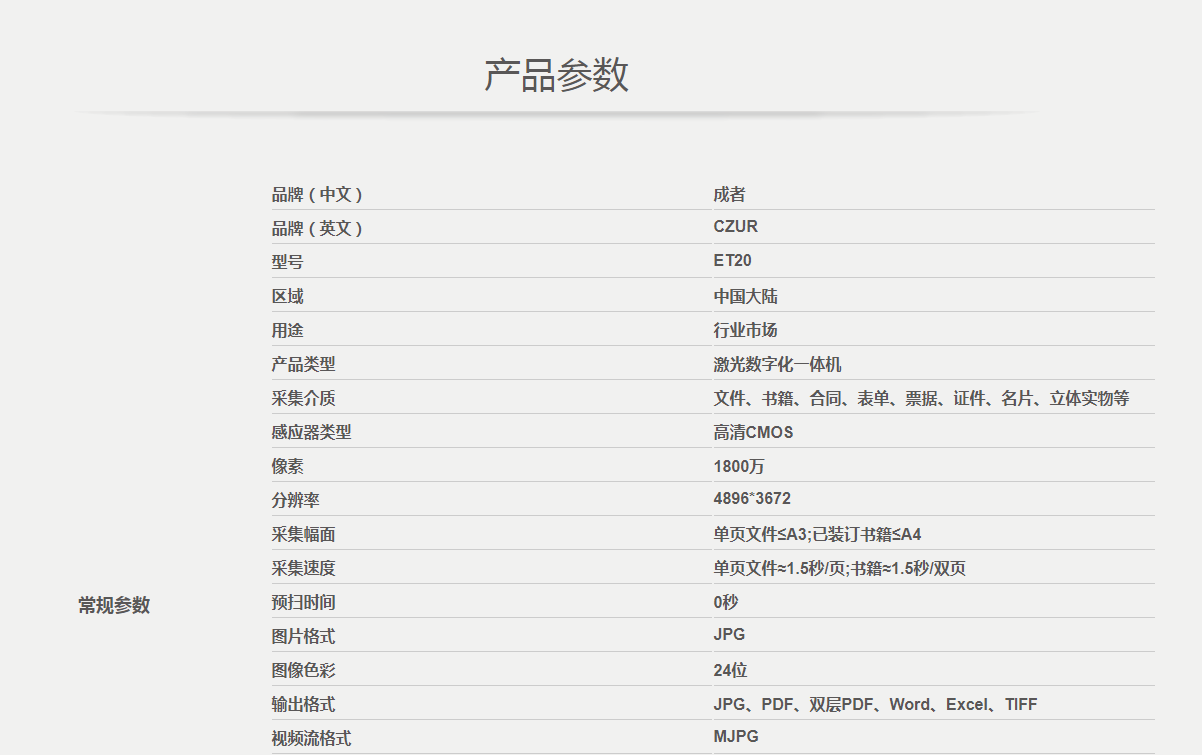Click the 常规参数 section label
The width and height of the screenshot is (1202, 755).
point(114,605)
